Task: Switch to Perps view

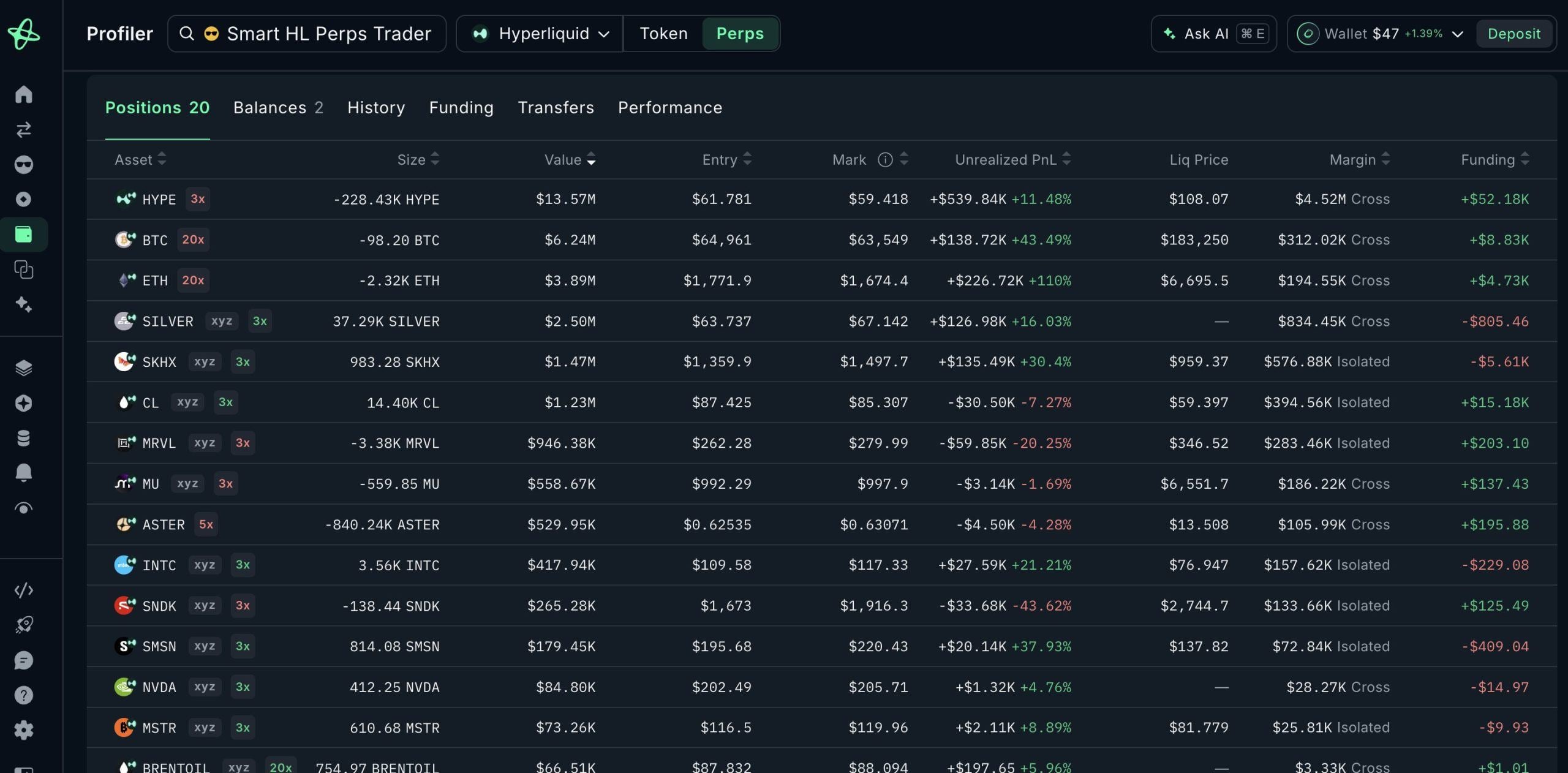Action: (740, 34)
